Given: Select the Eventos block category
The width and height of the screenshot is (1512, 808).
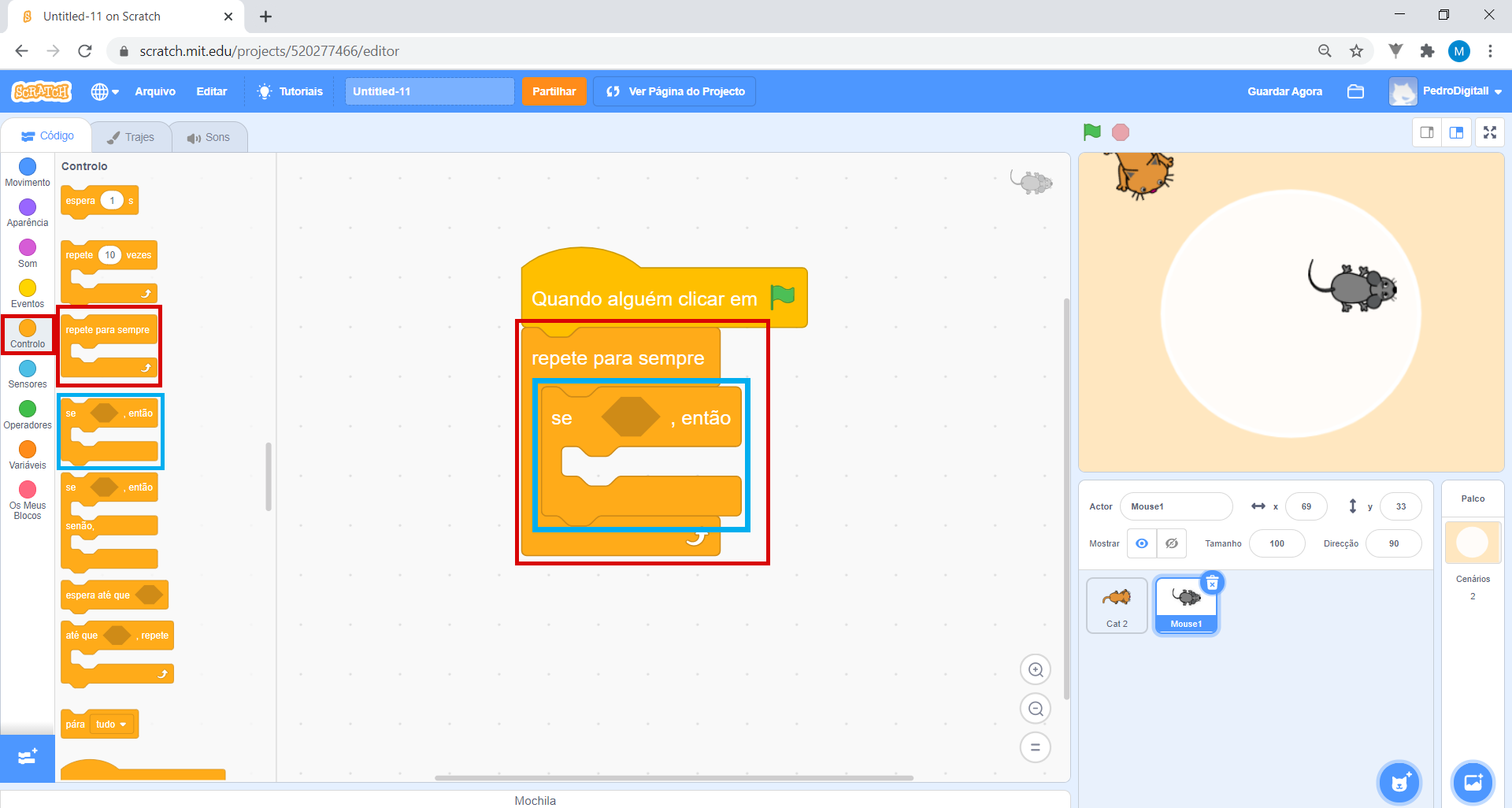Looking at the screenshot, I should click(x=28, y=294).
